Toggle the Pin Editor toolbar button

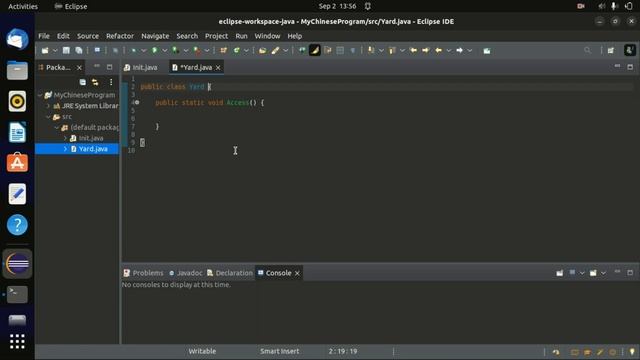click(x=487, y=51)
